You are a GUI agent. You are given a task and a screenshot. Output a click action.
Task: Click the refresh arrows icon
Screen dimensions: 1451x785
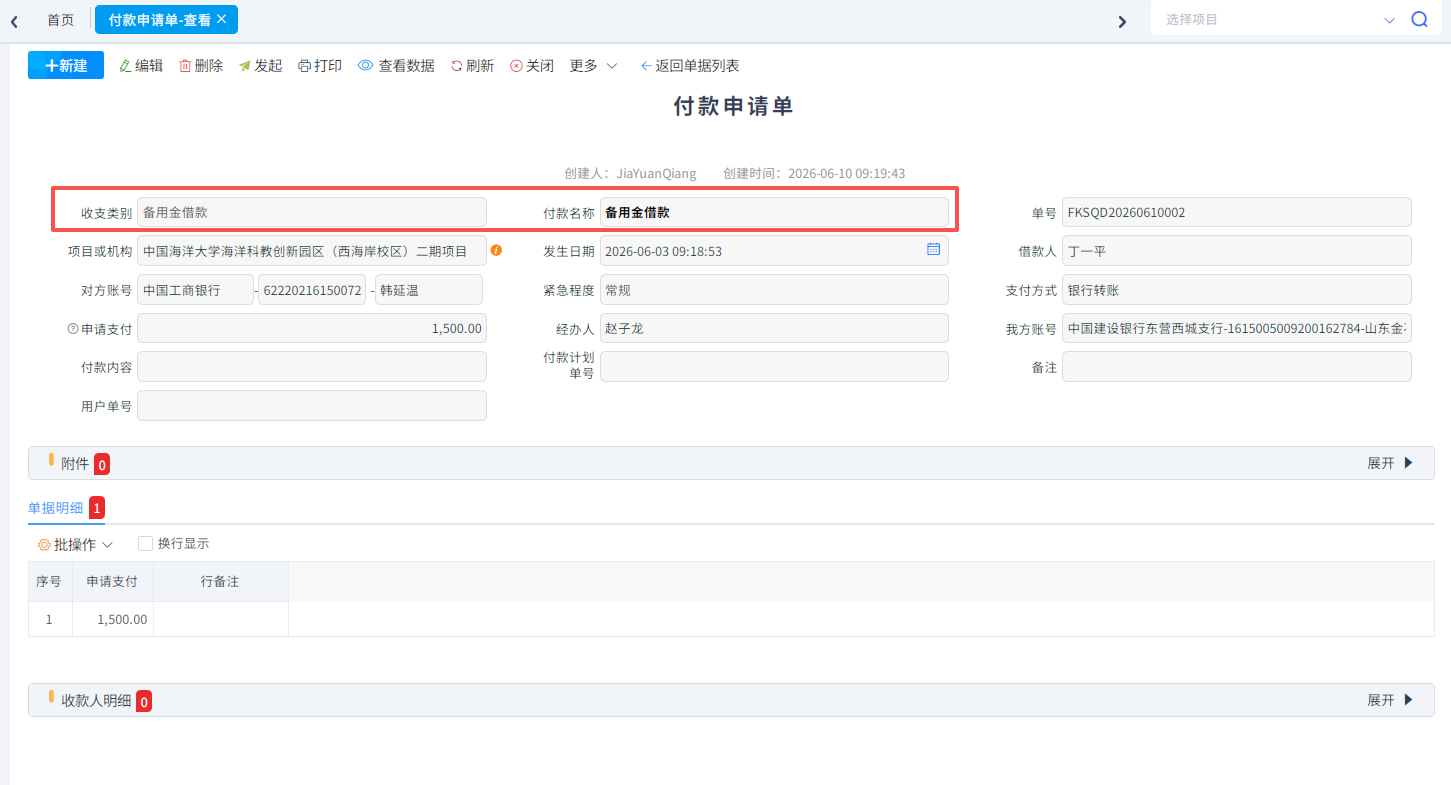[457, 66]
